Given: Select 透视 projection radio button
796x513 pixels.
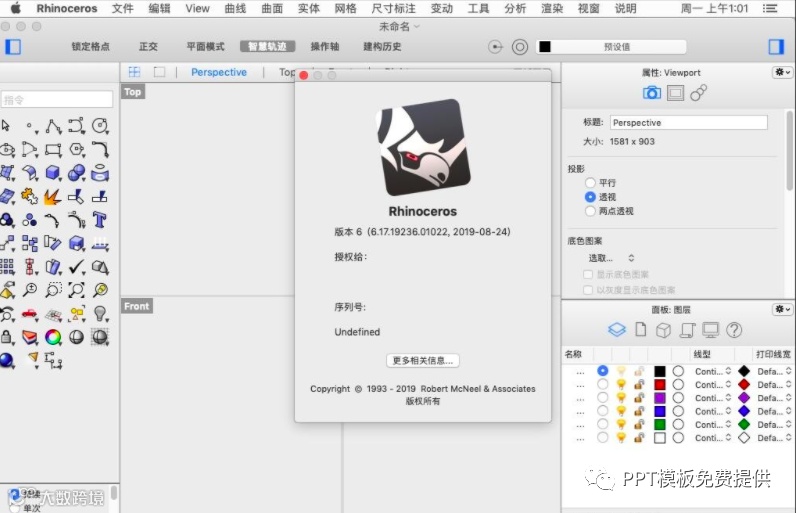Looking at the screenshot, I should tap(590, 197).
